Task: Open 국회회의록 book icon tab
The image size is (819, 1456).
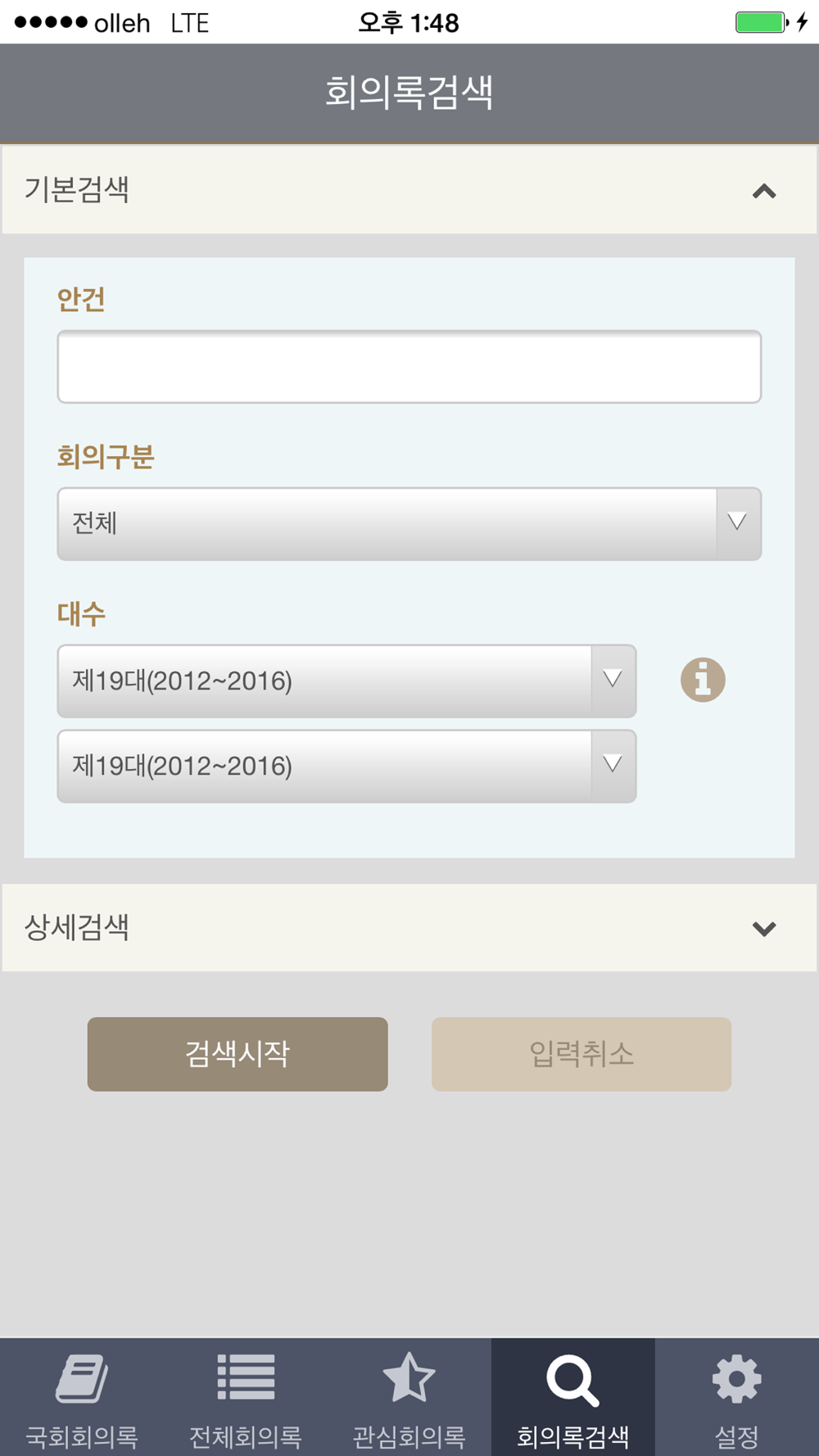Action: tap(81, 1380)
